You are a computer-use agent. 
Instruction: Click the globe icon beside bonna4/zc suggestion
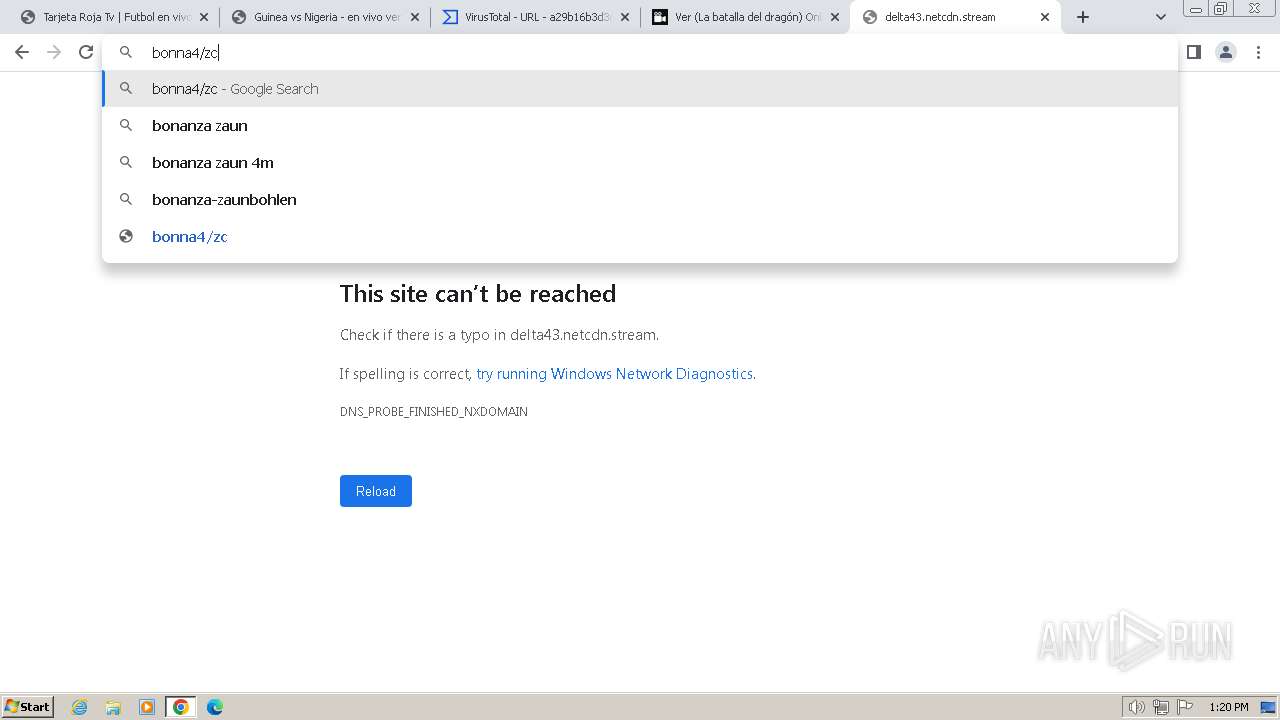tap(126, 237)
